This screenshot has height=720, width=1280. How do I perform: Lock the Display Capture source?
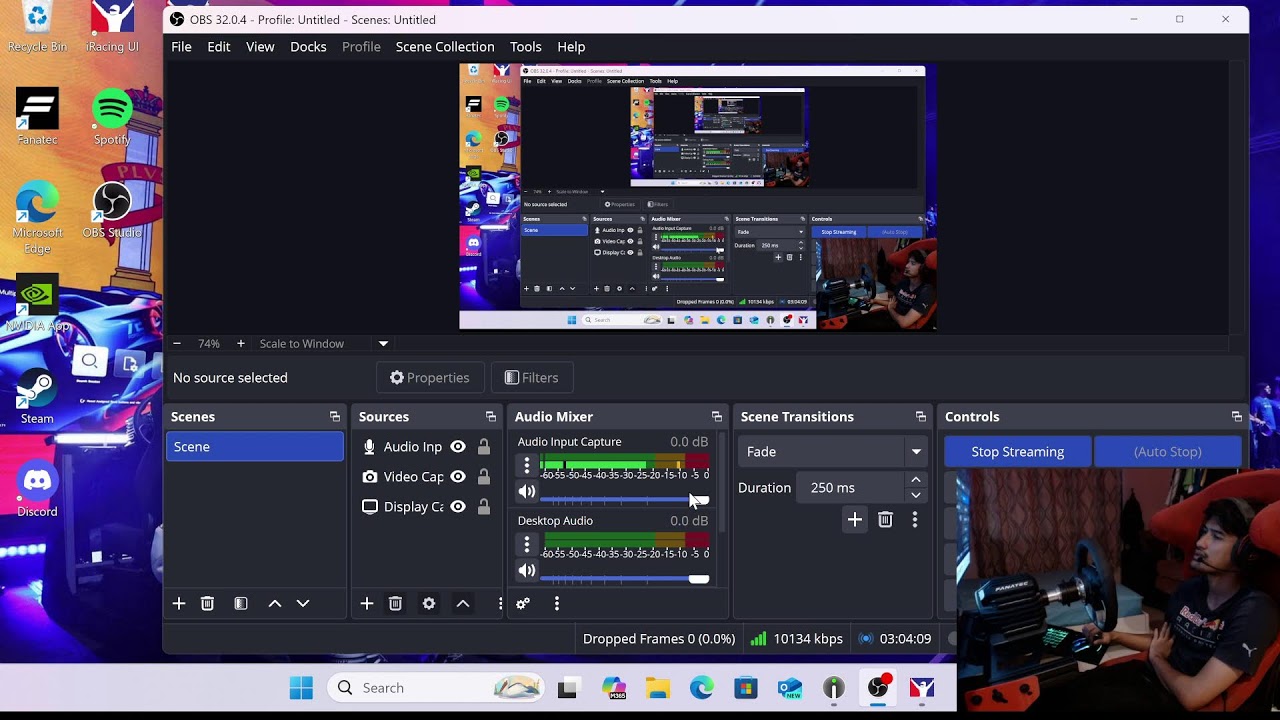point(484,507)
